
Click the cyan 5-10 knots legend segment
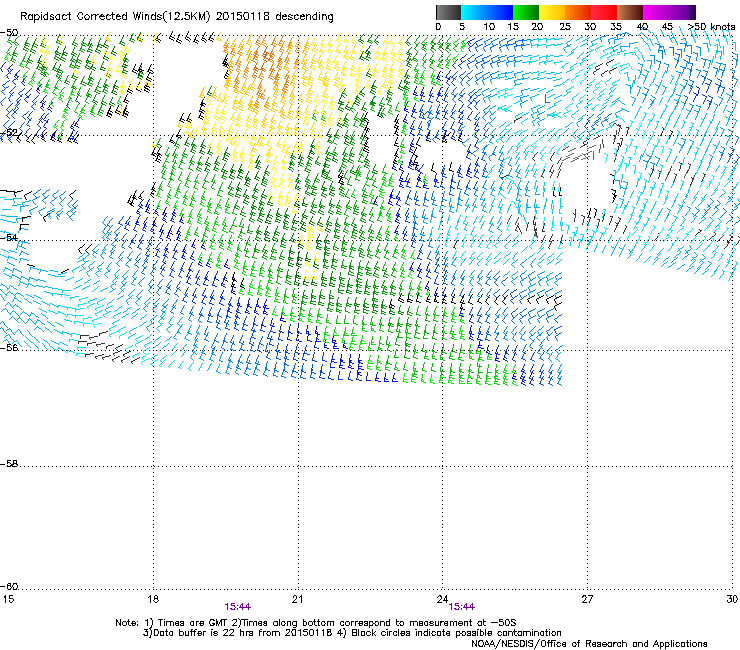[474, 12]
